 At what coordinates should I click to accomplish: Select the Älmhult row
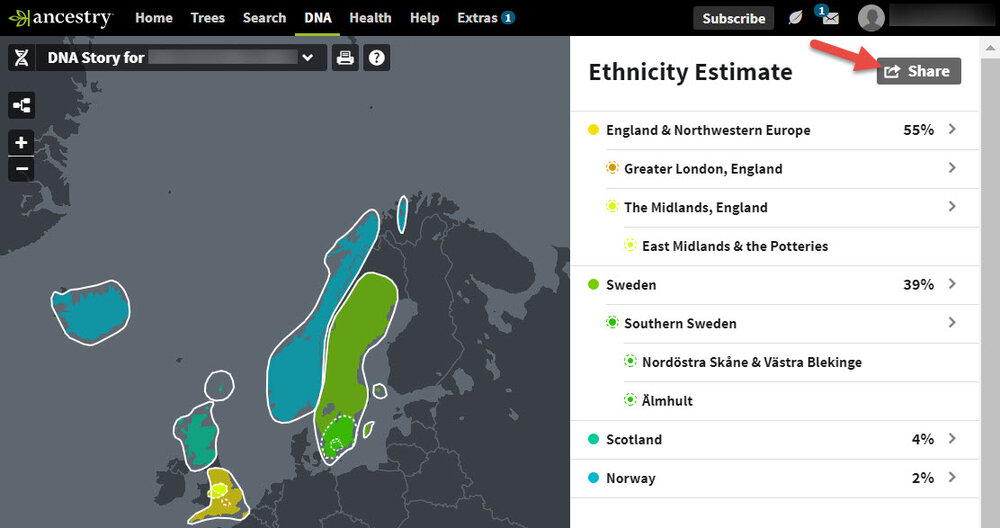click(801, 400)
